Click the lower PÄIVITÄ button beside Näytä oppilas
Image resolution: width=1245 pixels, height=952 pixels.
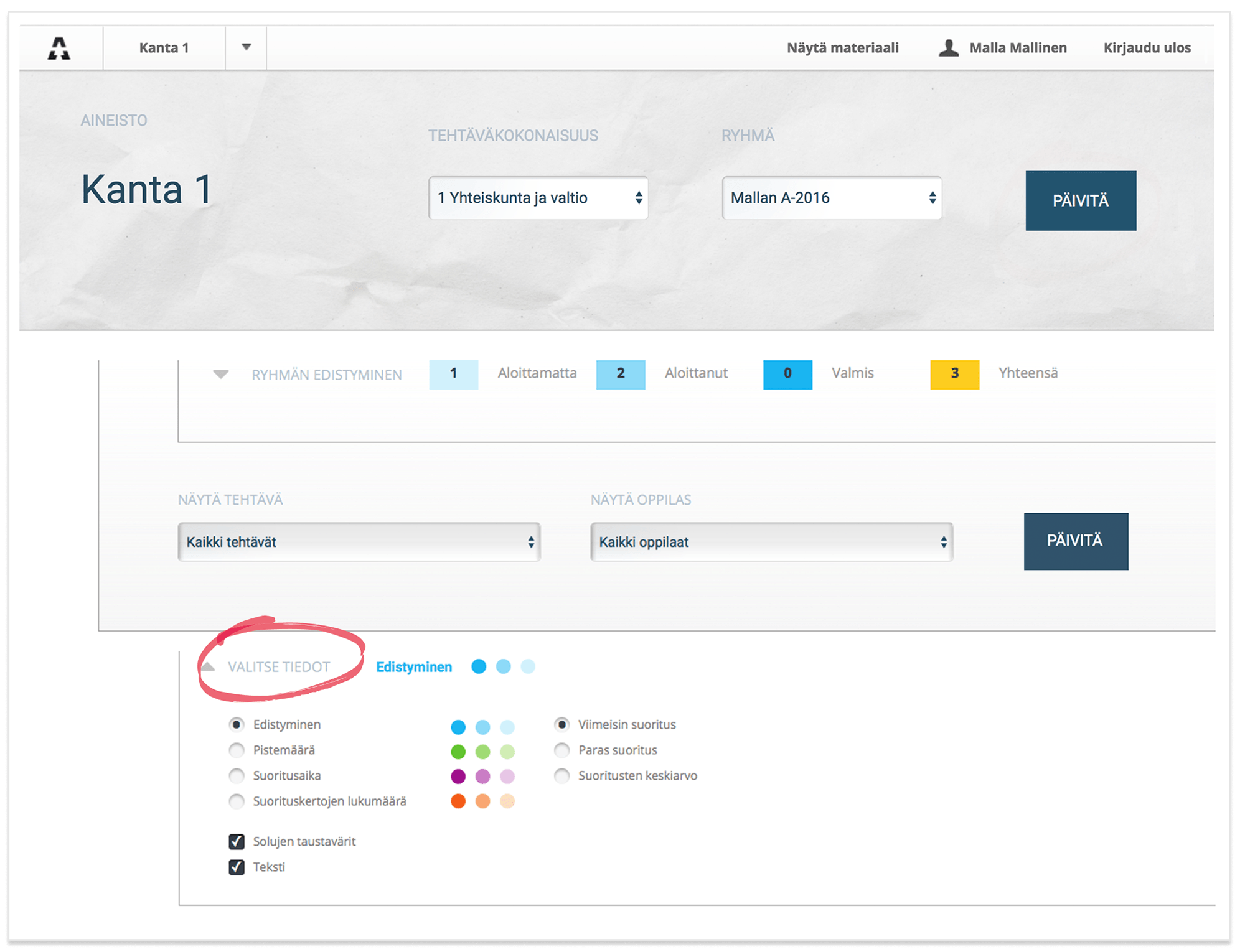coord(1076,541)
